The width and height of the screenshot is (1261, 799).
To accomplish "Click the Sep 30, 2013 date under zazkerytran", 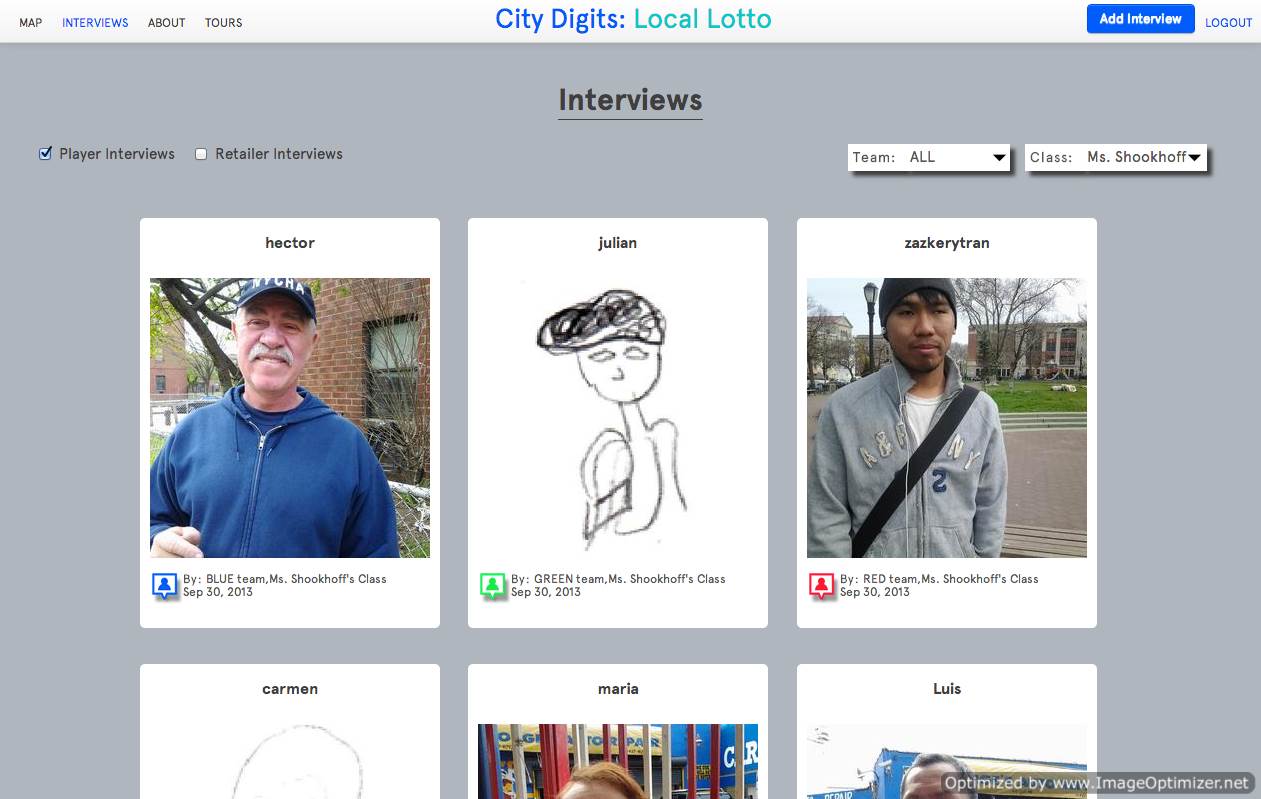I will click(x=875, y=592).
